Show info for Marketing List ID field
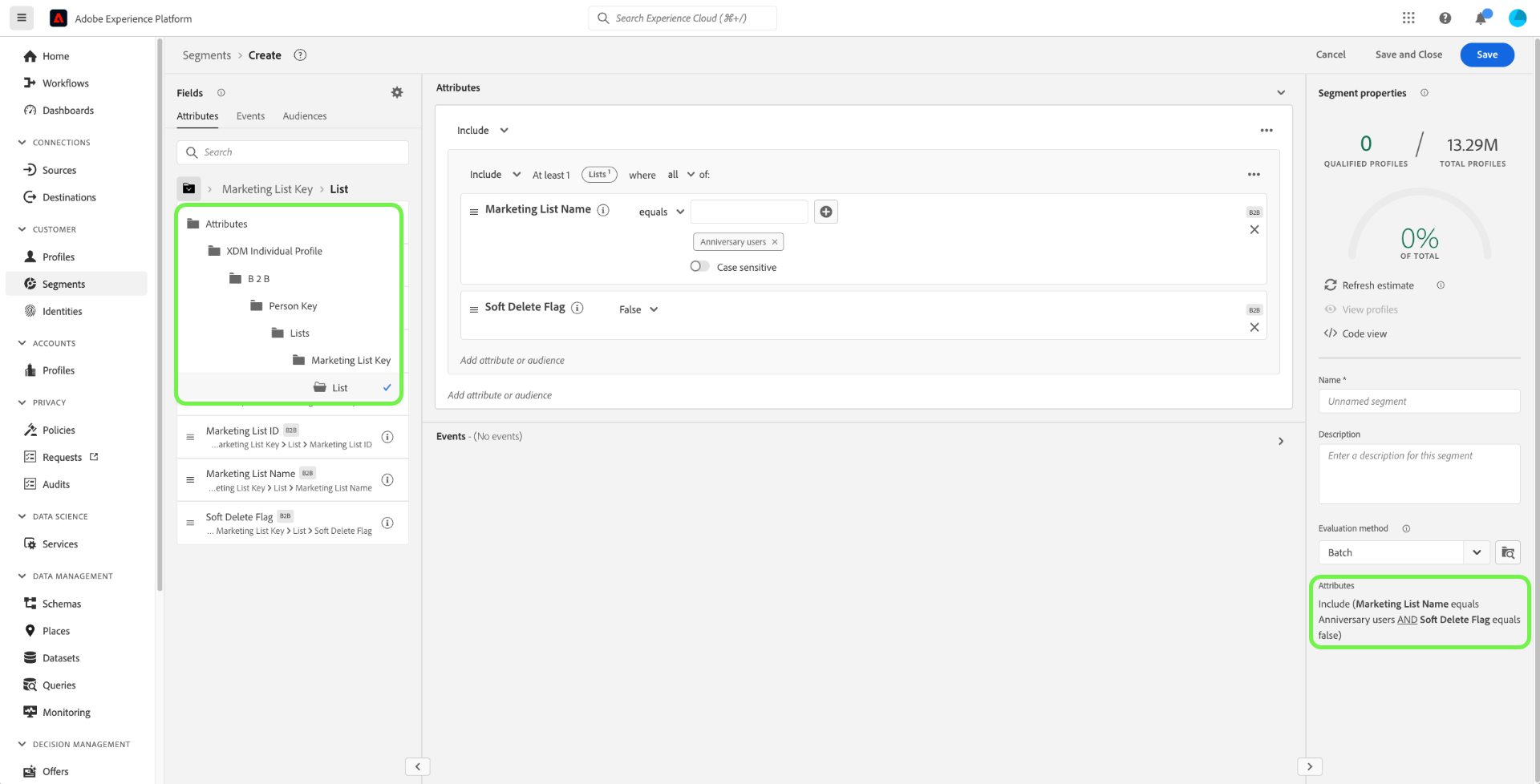 point(387,437)
